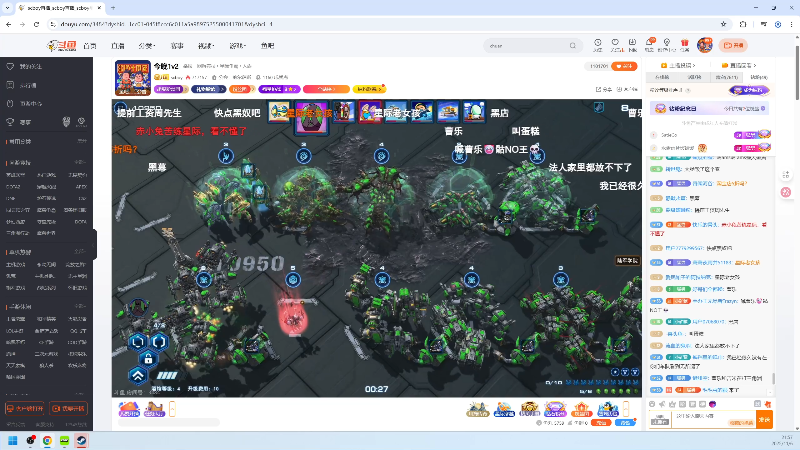Follow the streamer with the orange heart button

pos(624,66)
